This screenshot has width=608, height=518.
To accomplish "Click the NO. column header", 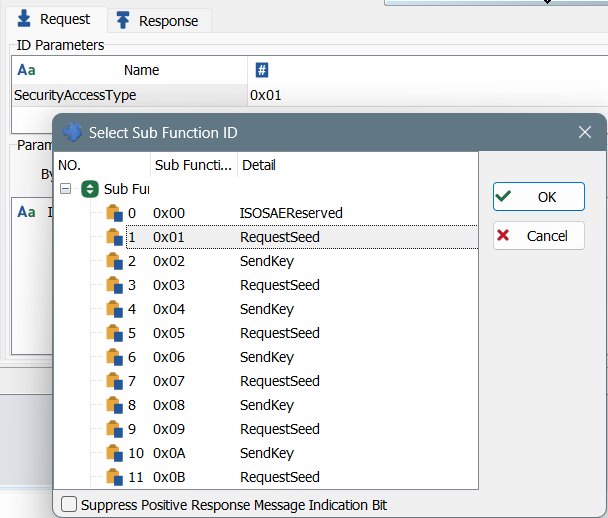I will (102, 165).
